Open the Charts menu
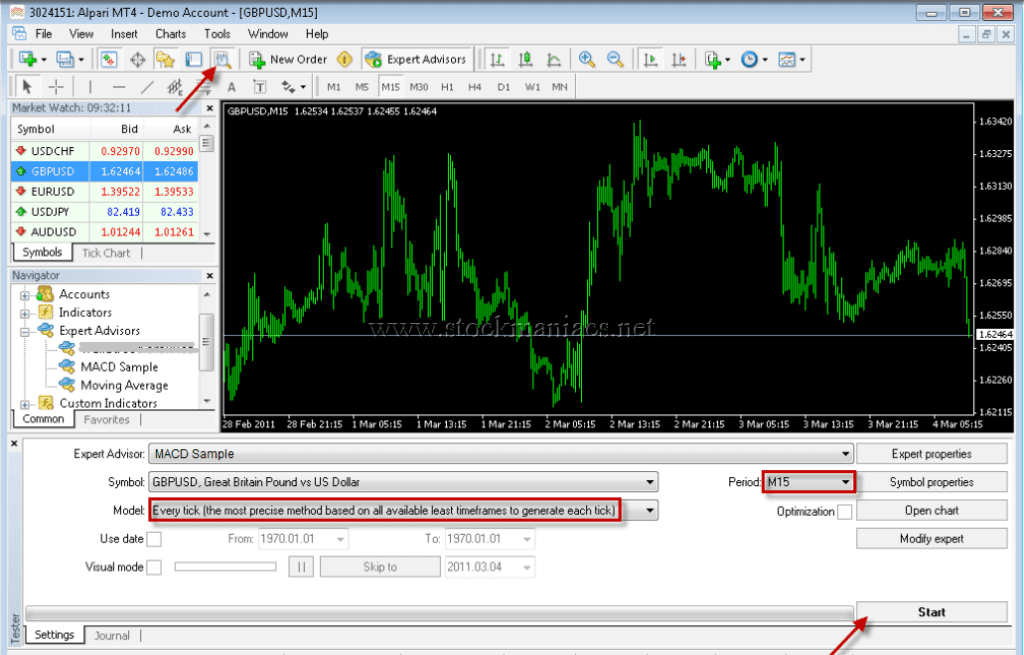 170,33
